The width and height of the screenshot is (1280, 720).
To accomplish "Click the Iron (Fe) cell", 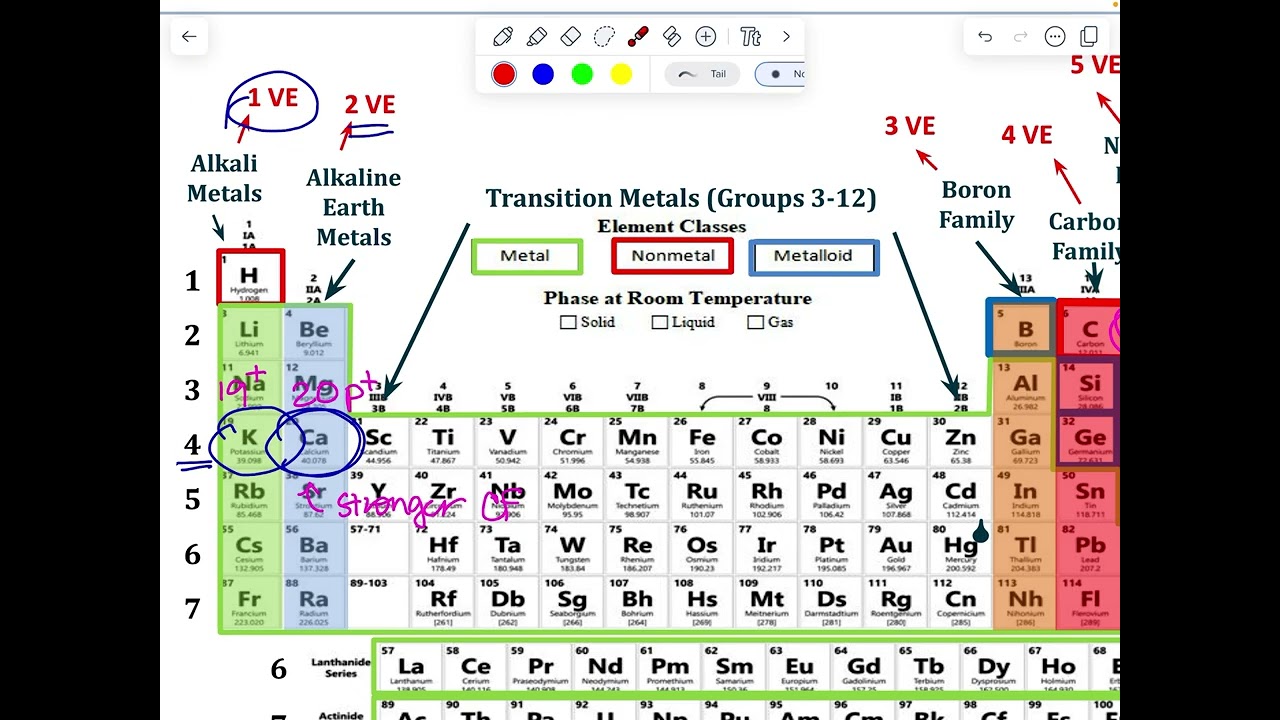I will [702, 442].
